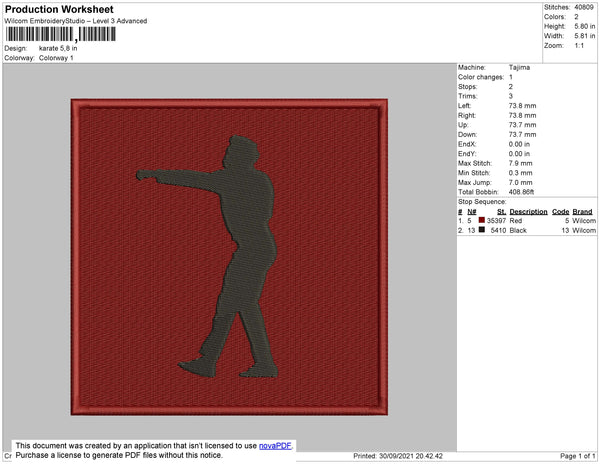Click the Colors value 2

(x=576, y=17)
